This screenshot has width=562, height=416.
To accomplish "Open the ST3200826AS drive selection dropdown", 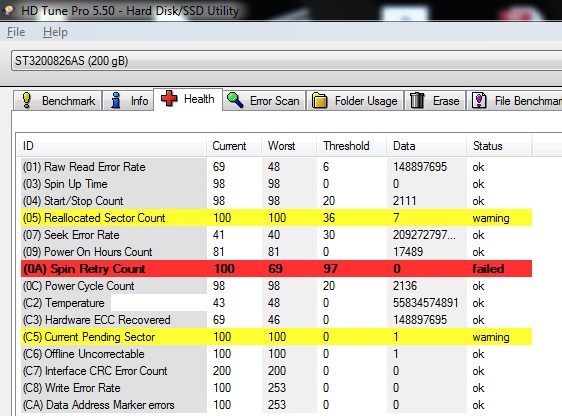I will pyautogui.click(x=286, y=61).
